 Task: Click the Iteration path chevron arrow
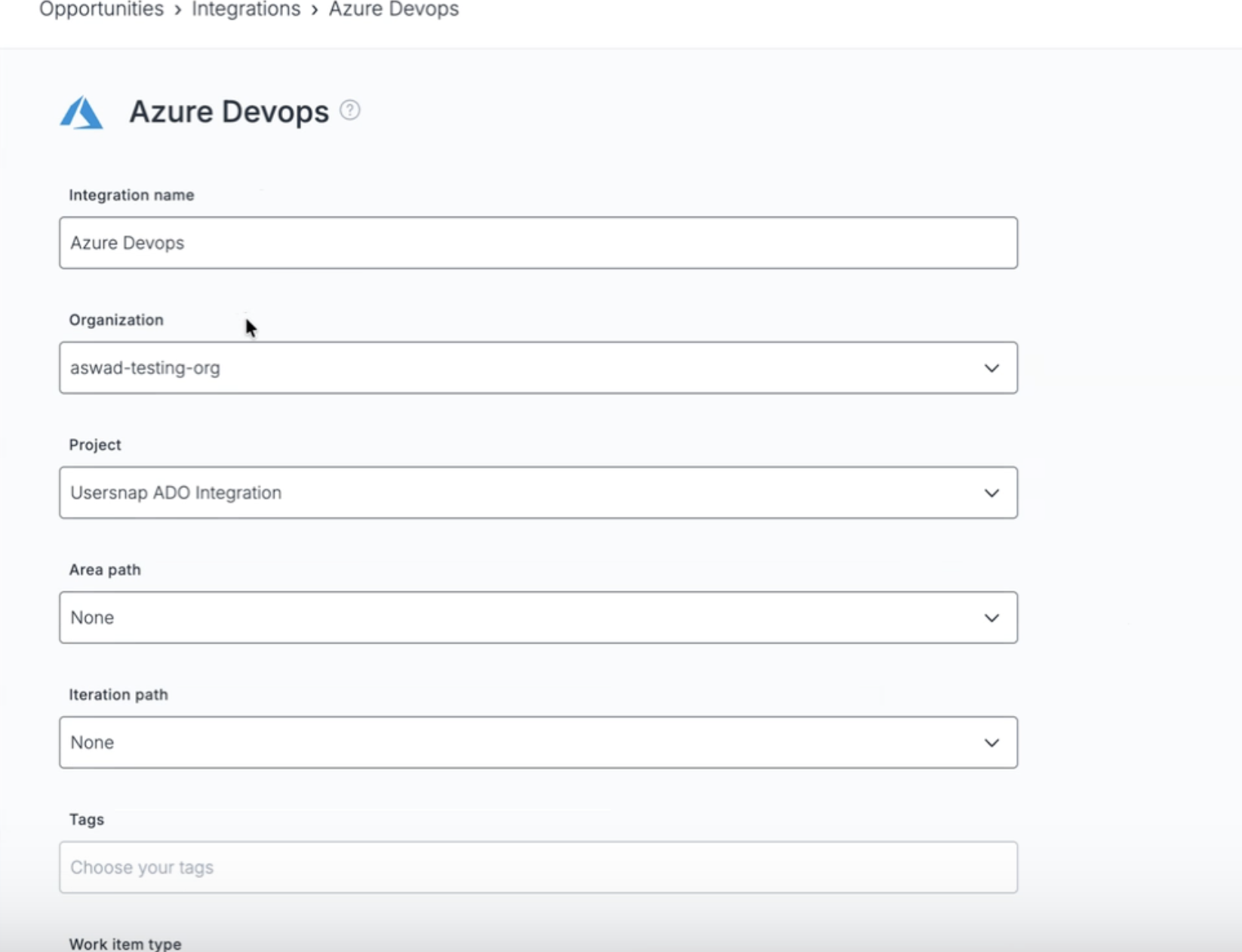coord(991,743)
